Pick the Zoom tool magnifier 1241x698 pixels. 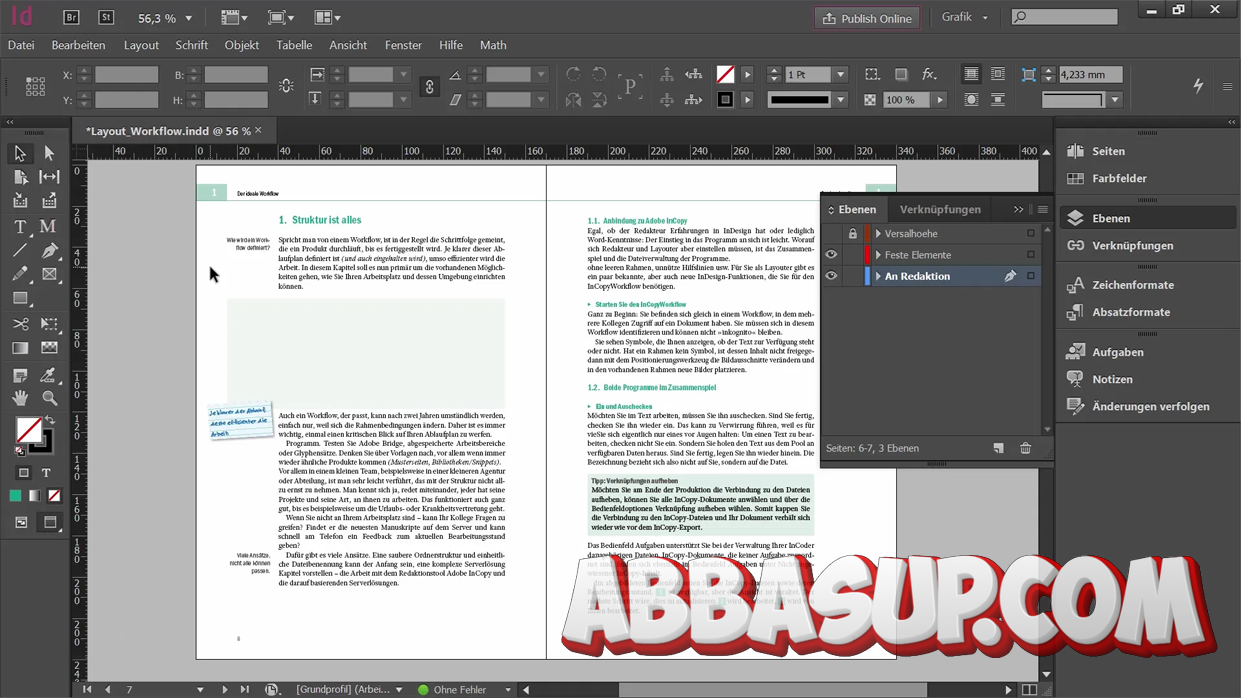point(49,398)
